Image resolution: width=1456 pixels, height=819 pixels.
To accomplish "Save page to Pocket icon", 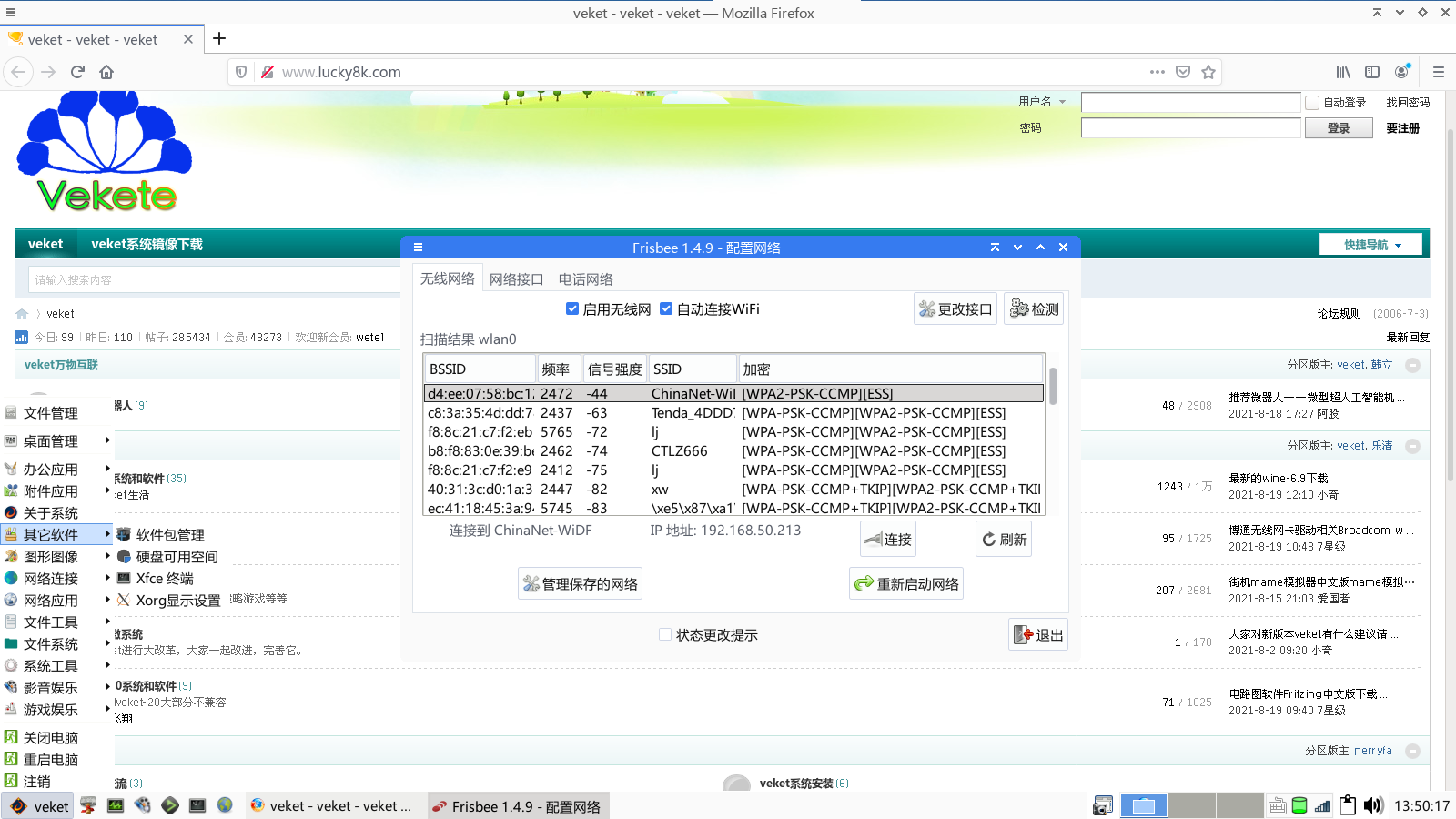I will (1183, 72).
